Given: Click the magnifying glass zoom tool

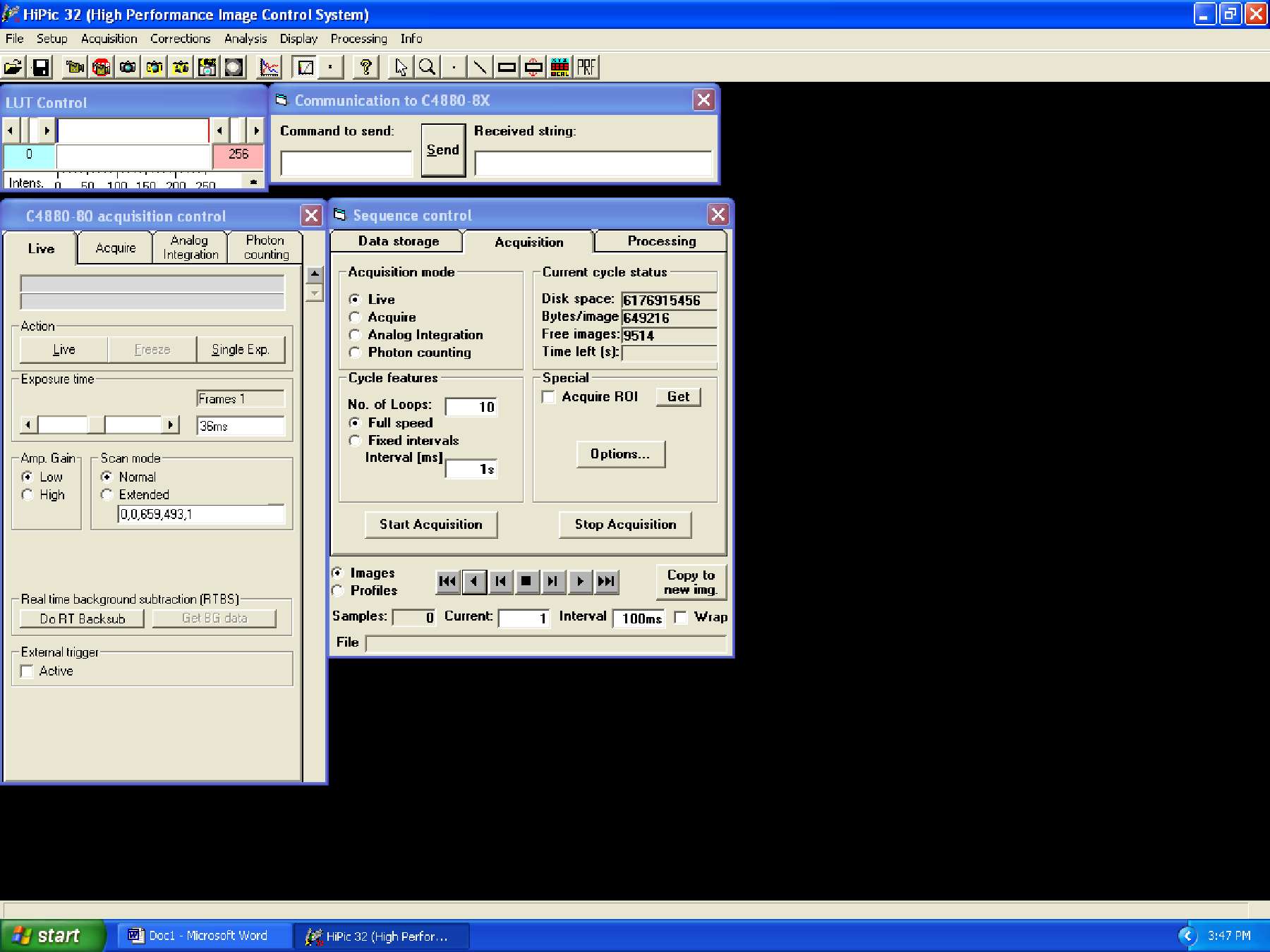Looking at the screenshot, I should pos(427,68).
